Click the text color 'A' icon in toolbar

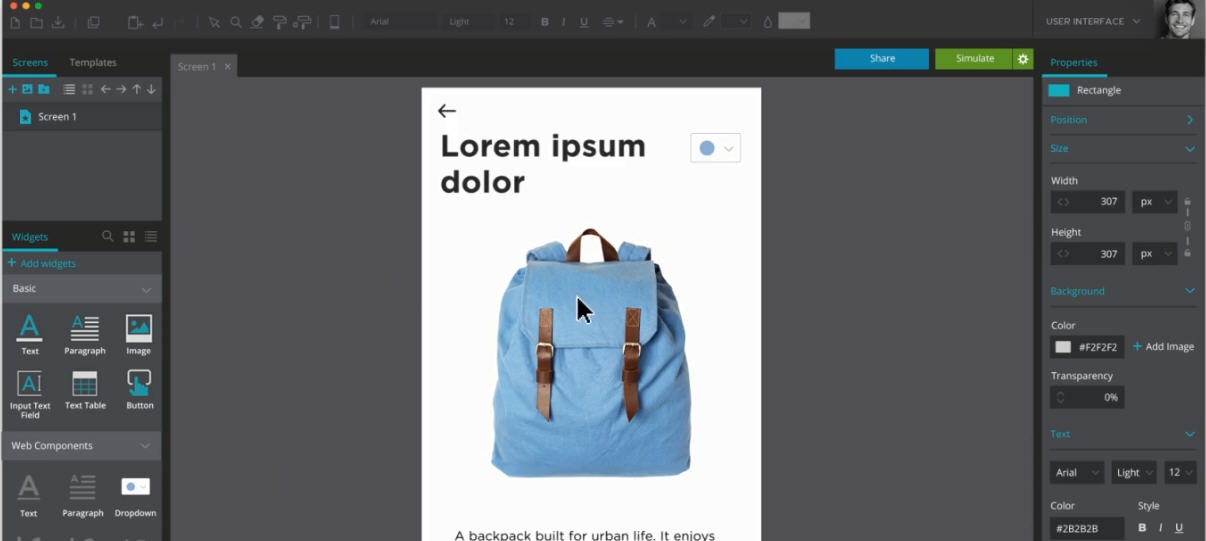(651, 22)
